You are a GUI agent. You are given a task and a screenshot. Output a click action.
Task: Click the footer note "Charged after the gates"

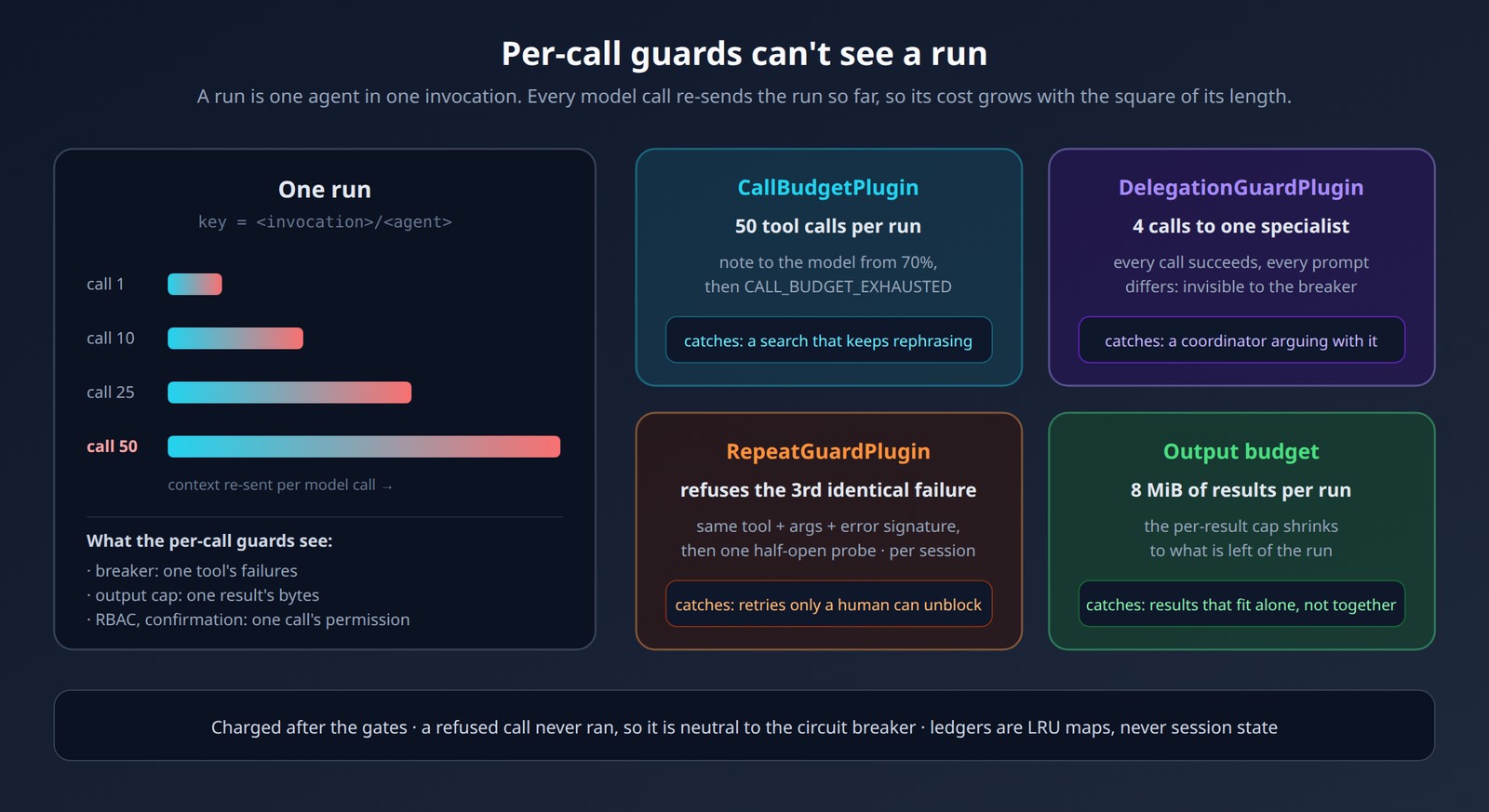tap(744, 727)
